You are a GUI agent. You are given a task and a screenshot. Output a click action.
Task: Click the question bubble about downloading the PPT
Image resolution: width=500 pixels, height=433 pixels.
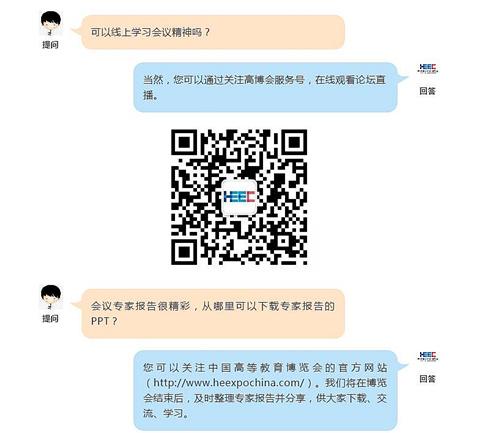212,314
